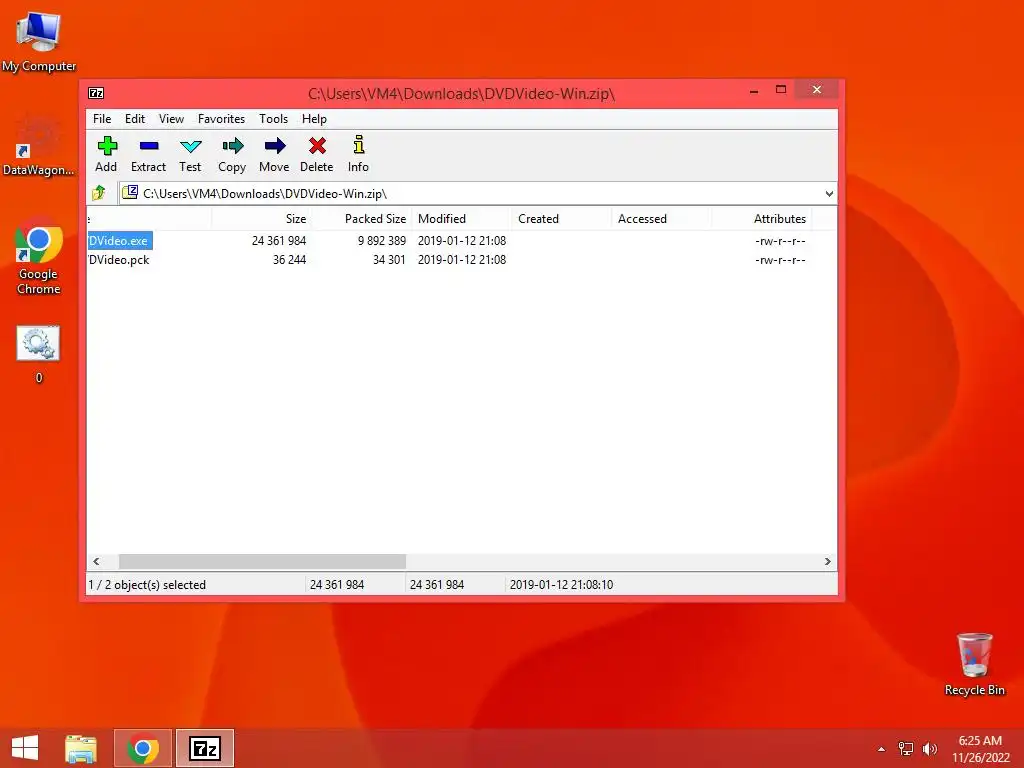This screenshot has width=1024, height=768.
Task: Sort by Attributes column header
Action: [761, 219]
